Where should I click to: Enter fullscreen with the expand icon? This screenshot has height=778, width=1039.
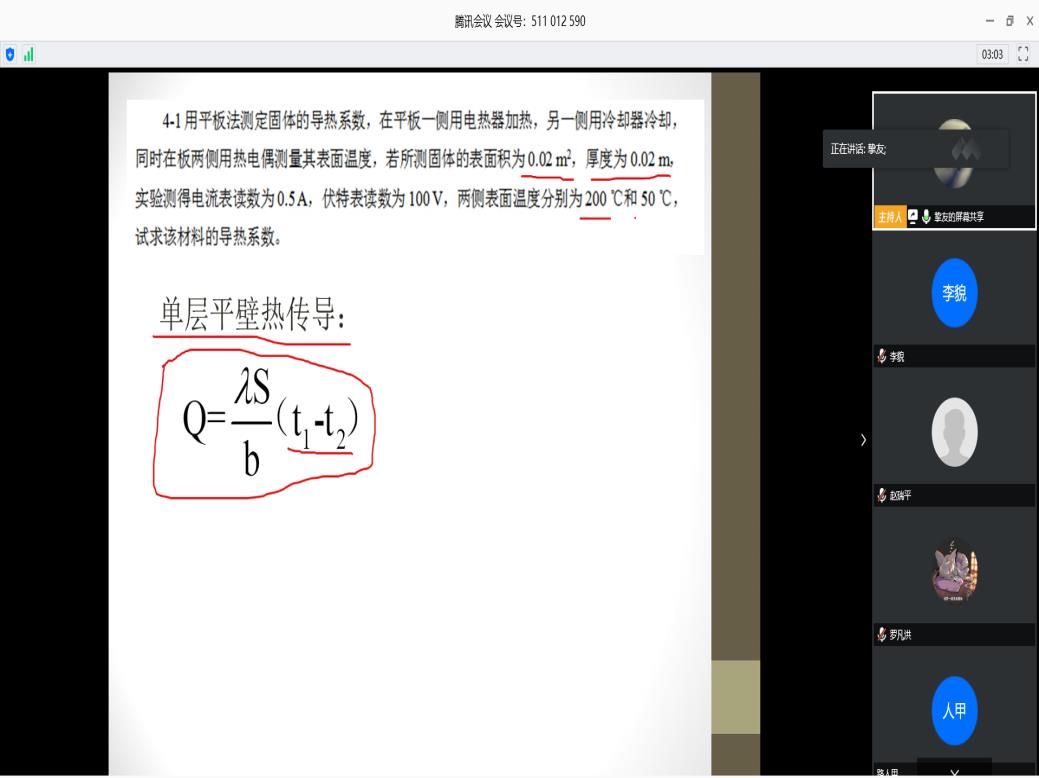1023,54
